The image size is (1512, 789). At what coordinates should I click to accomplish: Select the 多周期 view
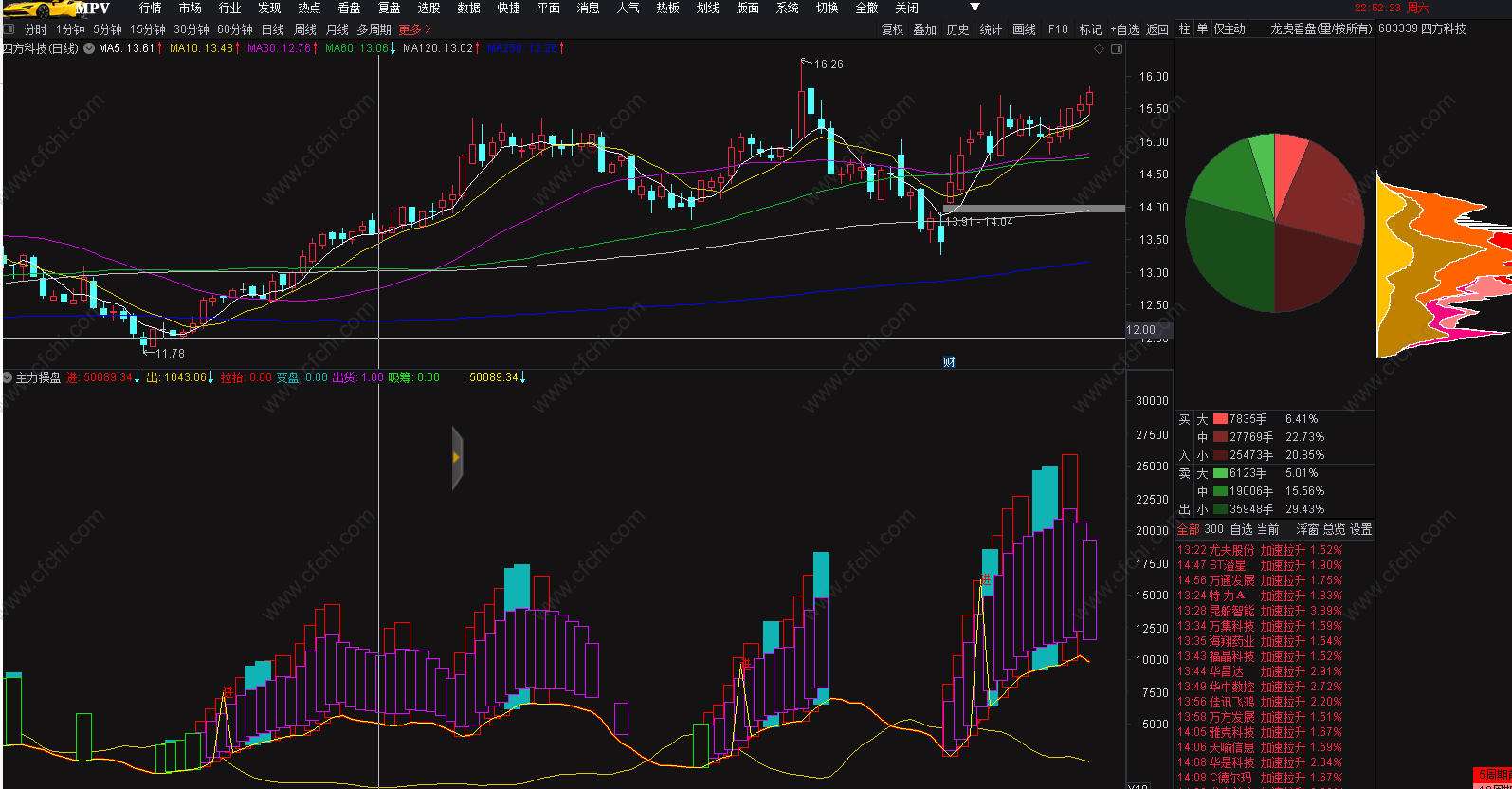click(x=373, y=29)
